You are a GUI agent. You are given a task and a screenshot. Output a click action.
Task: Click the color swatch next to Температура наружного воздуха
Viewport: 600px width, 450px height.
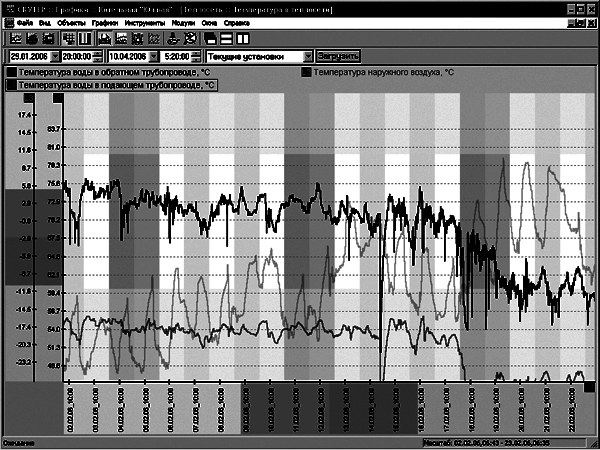[x=306, y=72]
